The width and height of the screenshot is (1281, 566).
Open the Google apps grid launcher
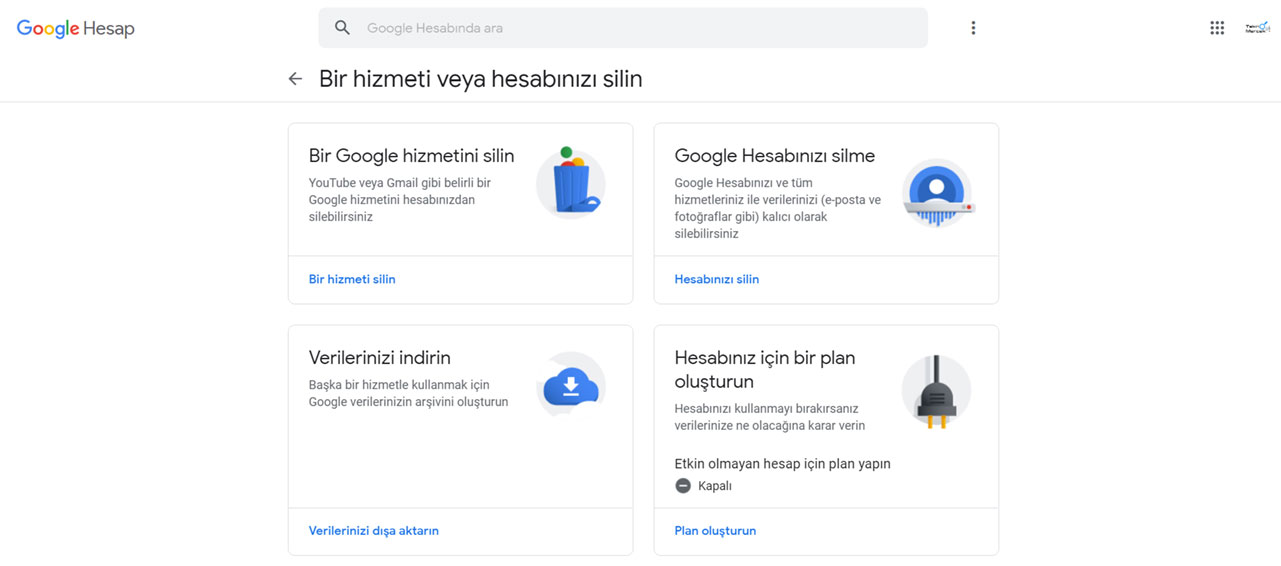1217,28
